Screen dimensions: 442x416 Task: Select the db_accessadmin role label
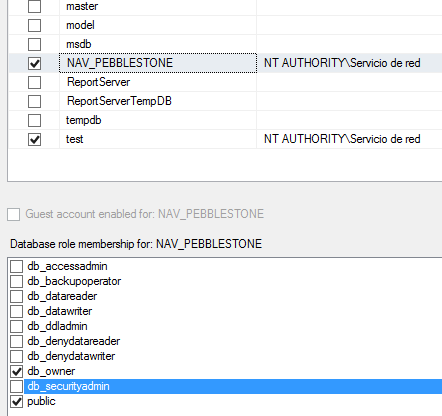67,266
